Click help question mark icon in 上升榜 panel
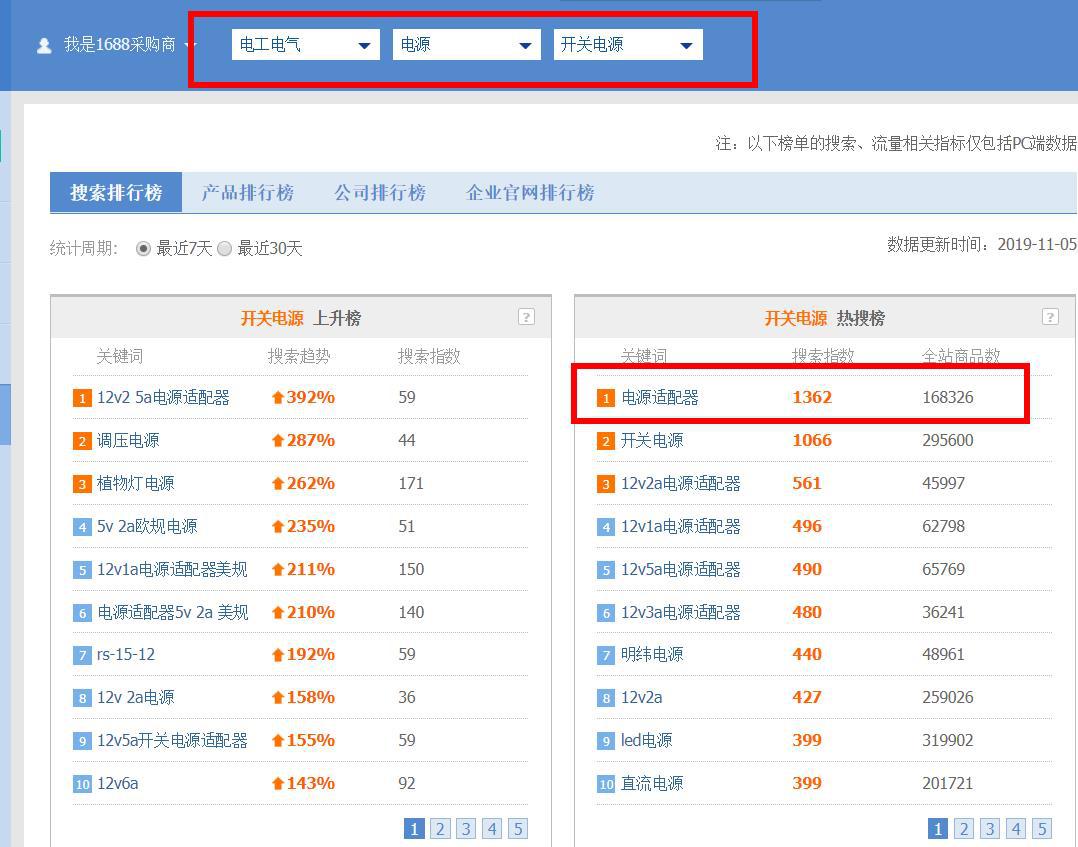This screenshot has height=847, width=1078. coord(526,317)
